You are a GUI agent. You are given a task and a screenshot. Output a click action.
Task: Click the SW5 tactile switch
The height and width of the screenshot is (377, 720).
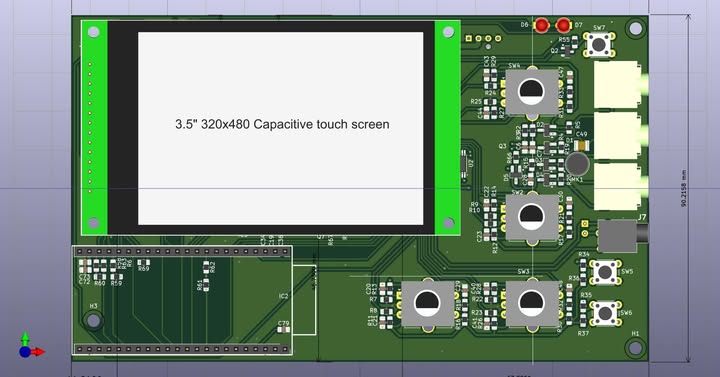(x=605, y=272)
